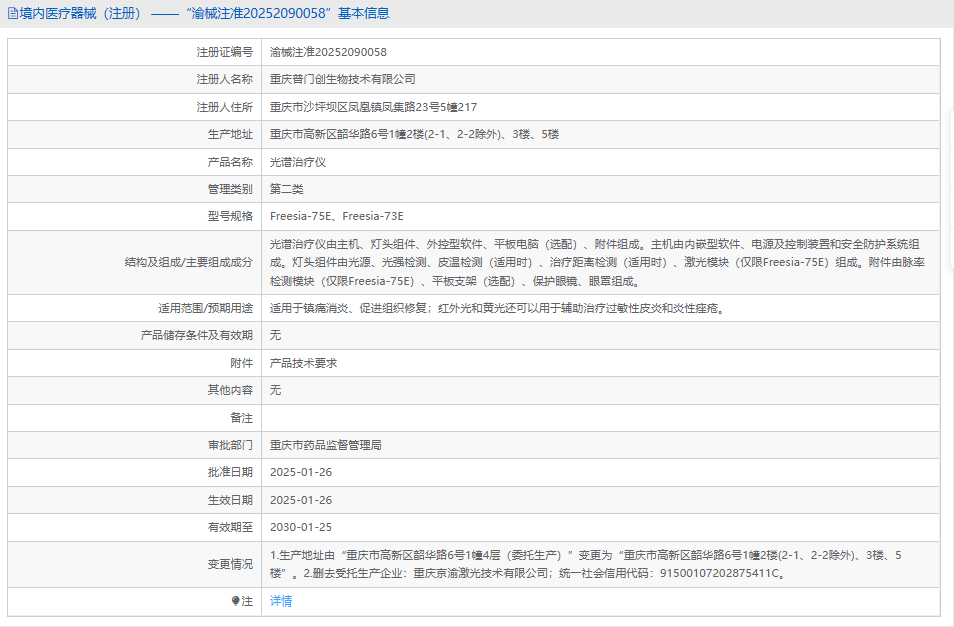Click the change record text in 变更情况 row

tap(586, 564)
